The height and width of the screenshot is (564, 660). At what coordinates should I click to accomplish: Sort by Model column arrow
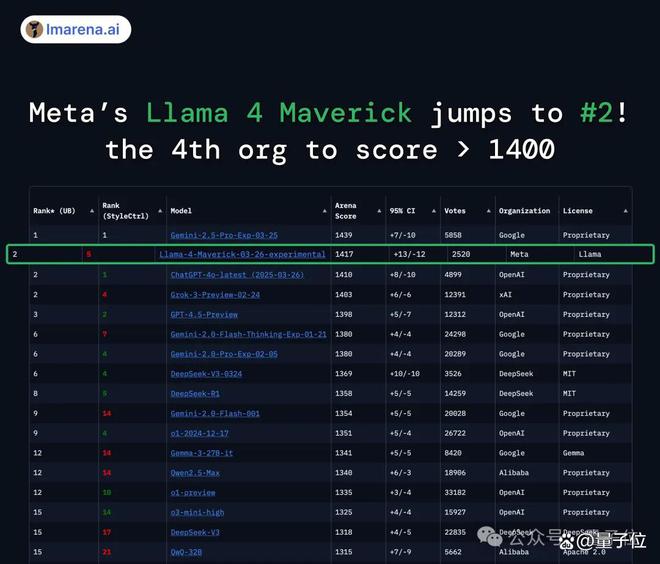tap(325, 211)
